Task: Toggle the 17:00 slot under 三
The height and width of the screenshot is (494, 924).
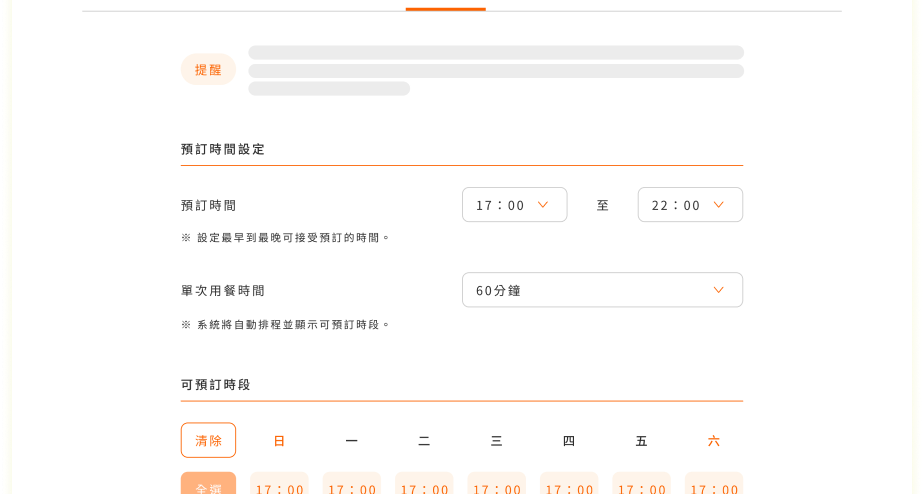Action: [x=497, y=485]
